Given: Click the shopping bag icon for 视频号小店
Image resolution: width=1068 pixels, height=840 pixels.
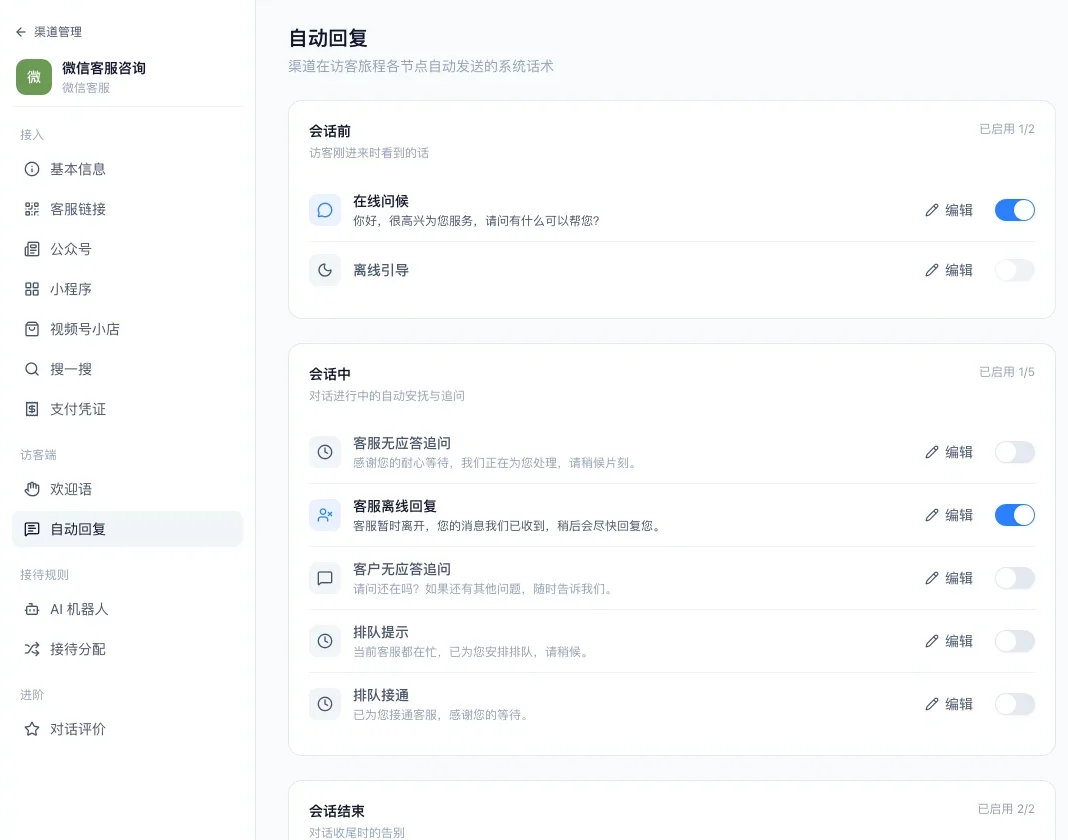Looking at the screenshot, I should point(32,329).
